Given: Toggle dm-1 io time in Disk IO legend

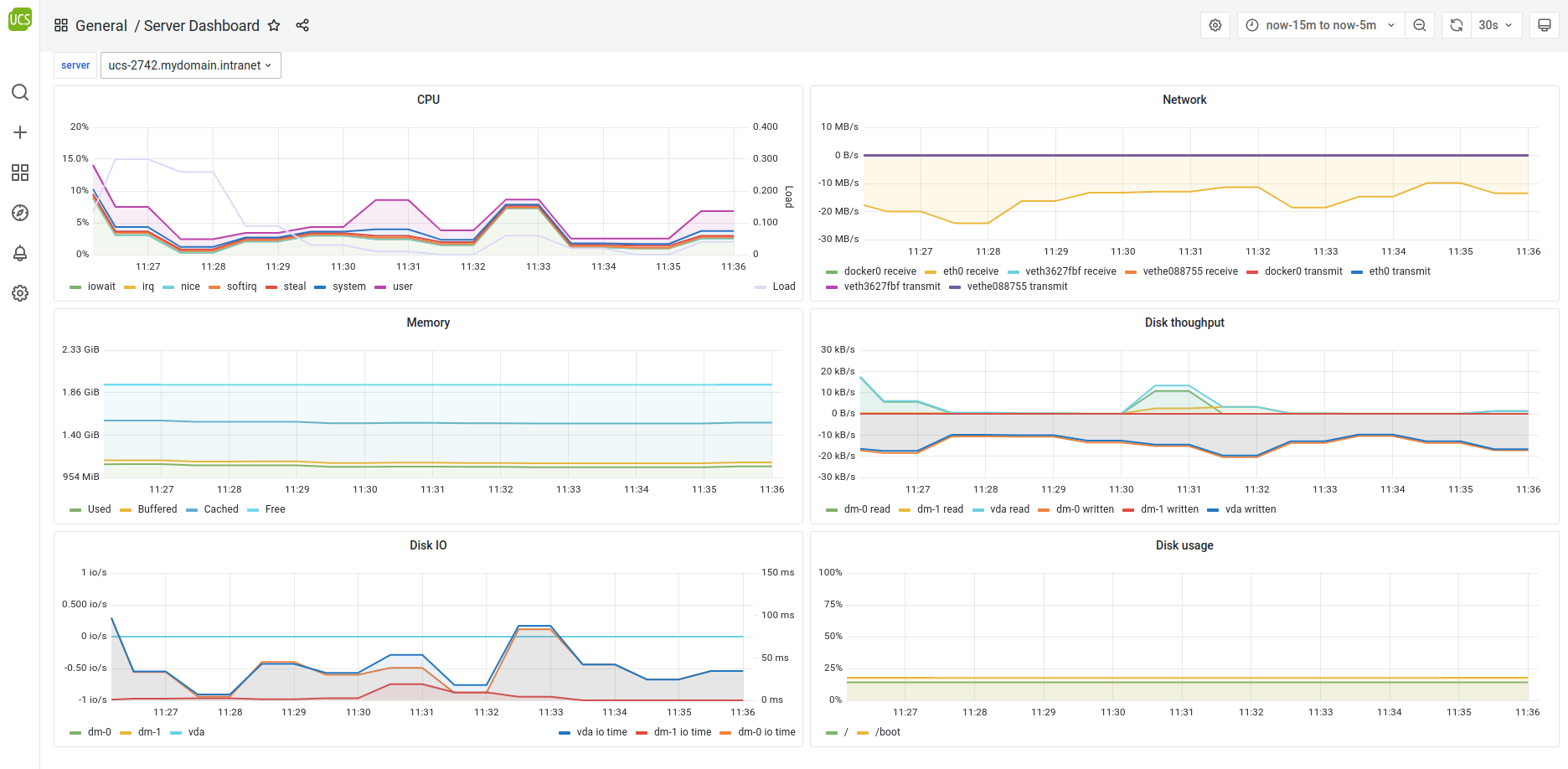Looking at the screenshot, I should pos(683,732).
